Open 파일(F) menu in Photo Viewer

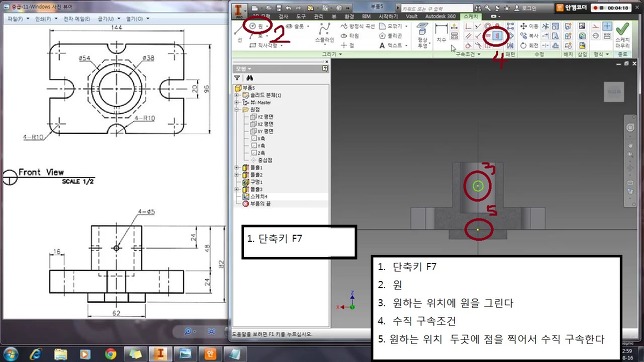coord(18,19)
